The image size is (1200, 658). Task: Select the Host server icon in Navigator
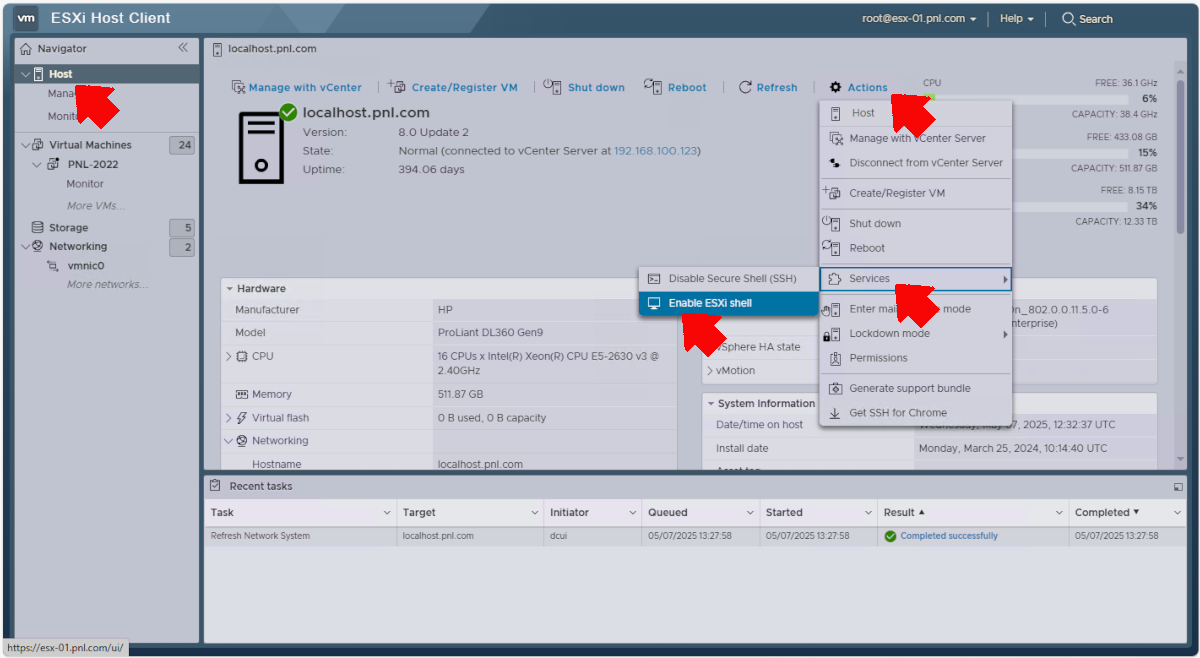[x=38, y=74]
